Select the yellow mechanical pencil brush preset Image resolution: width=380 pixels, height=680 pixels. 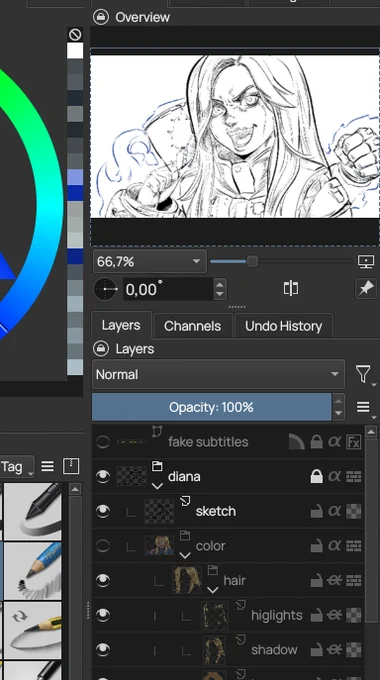33,630
